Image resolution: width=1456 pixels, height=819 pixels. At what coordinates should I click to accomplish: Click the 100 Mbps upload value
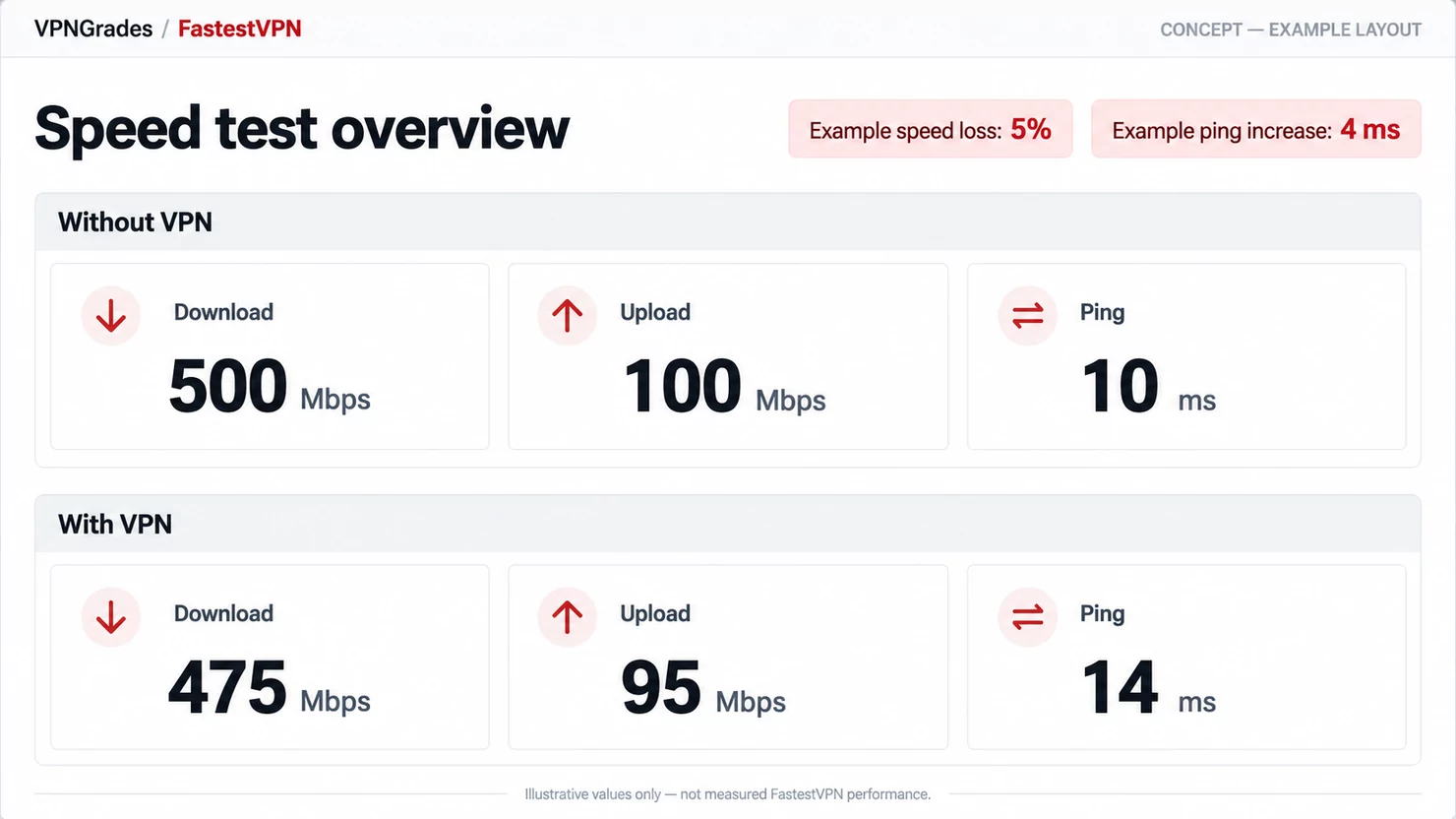[x=725, y=386]
